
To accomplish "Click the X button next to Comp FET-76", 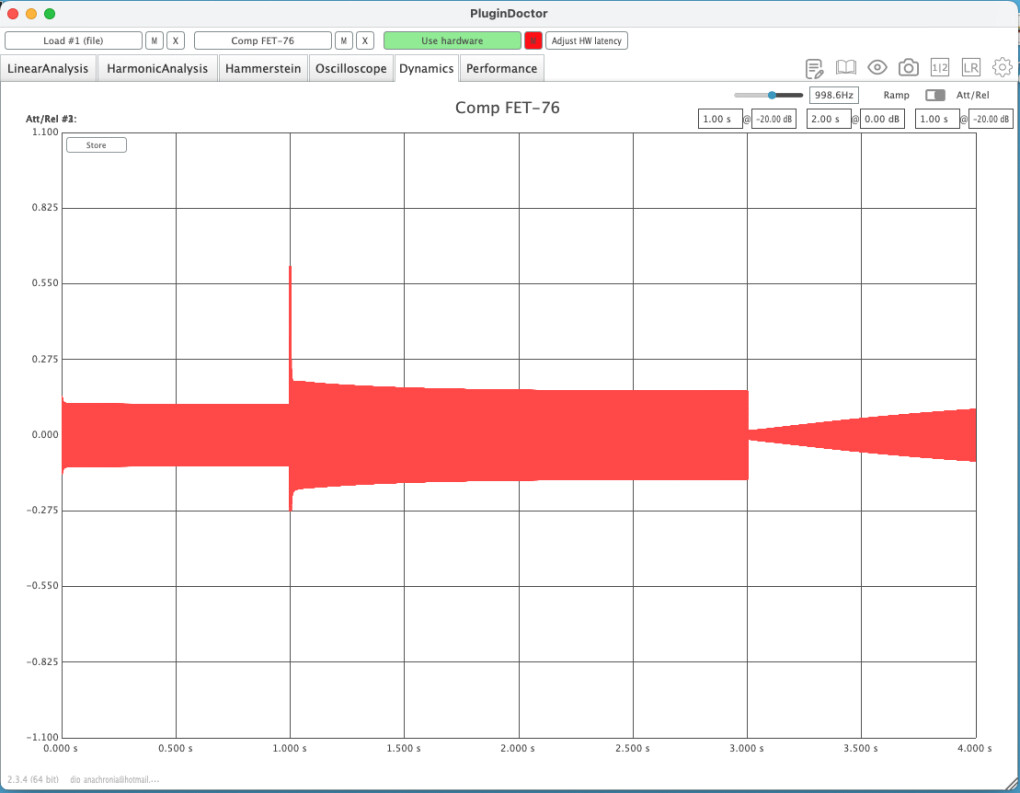I will click(x=365, y=40).
